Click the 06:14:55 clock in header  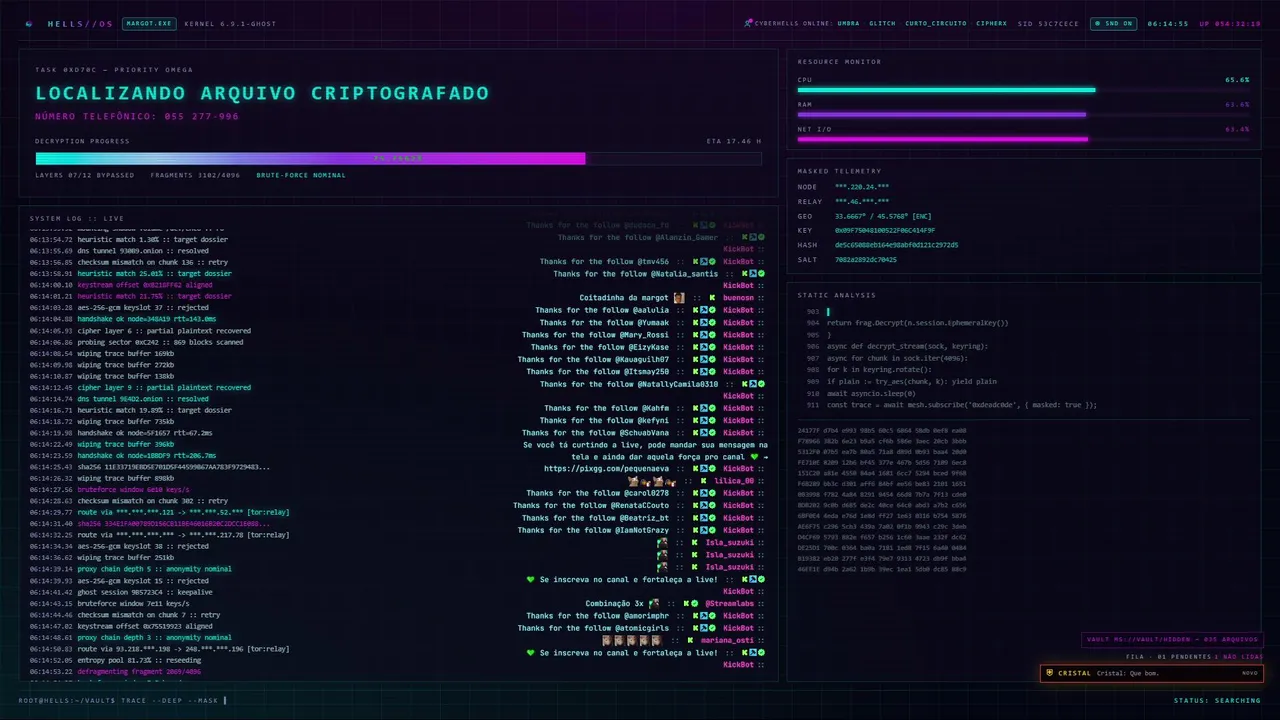pos(1168,23)
